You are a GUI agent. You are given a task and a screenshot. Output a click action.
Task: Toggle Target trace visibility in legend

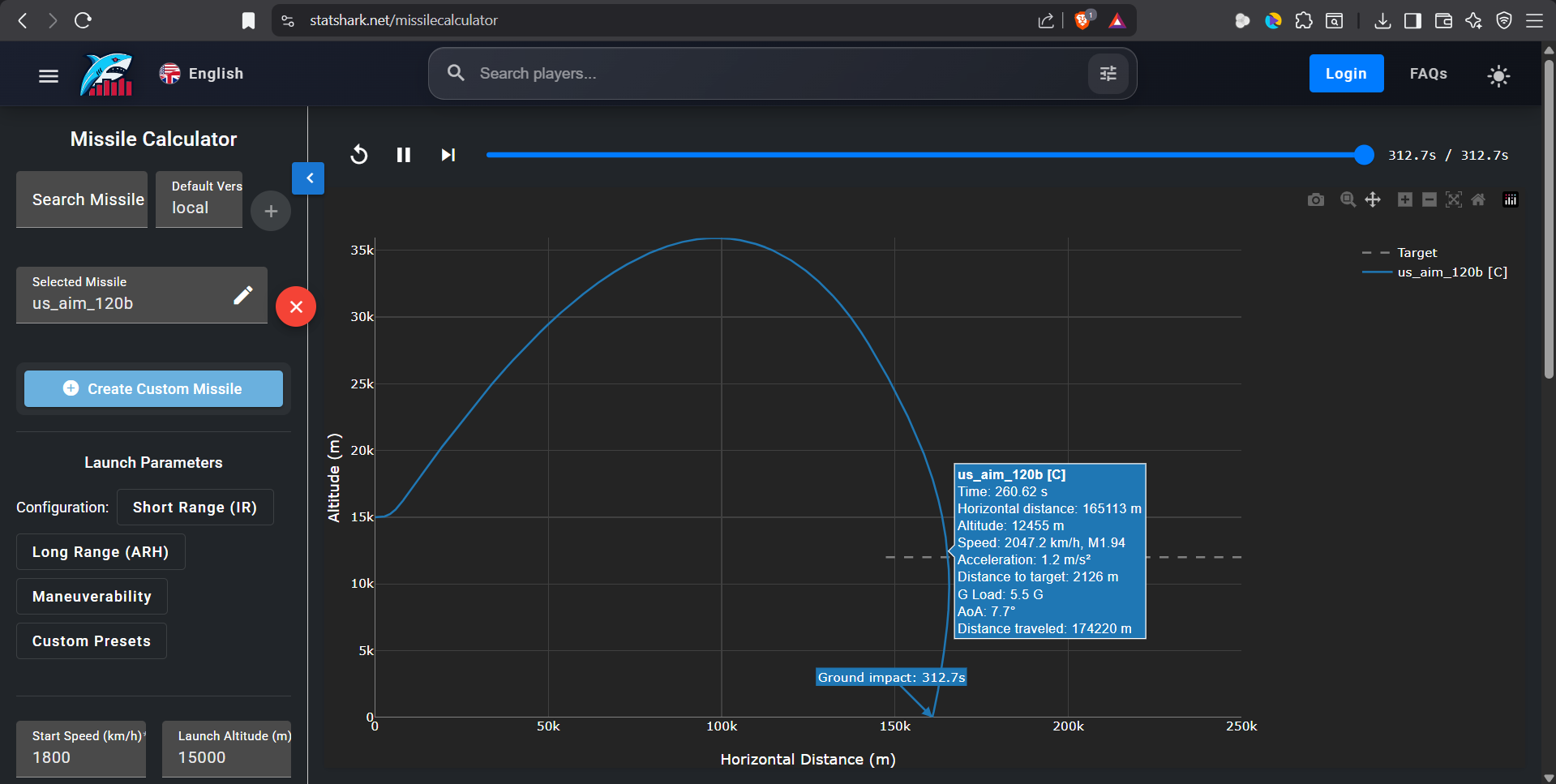[x=1416, y=253]
